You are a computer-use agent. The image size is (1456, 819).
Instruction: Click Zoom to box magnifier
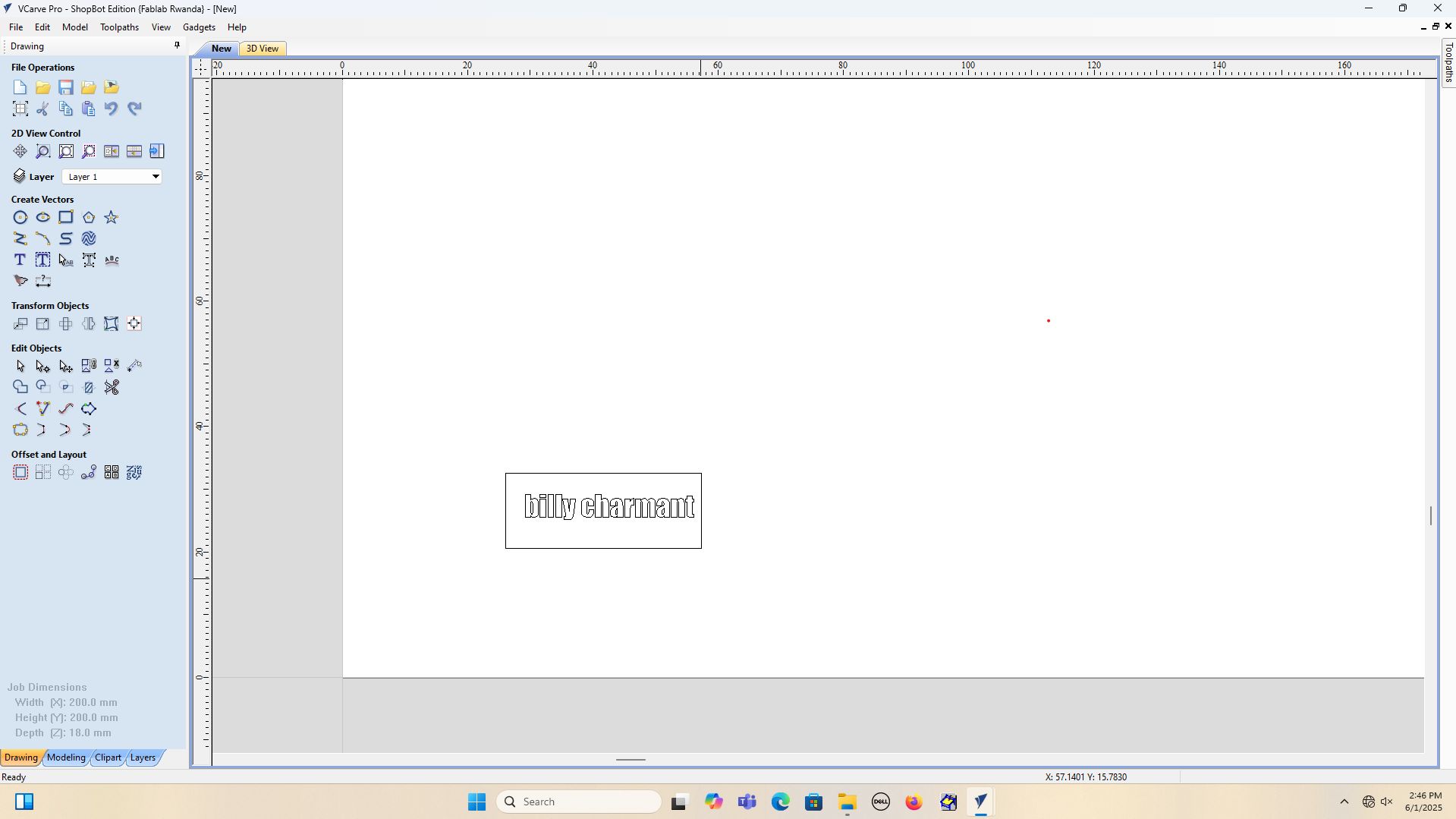43,151
